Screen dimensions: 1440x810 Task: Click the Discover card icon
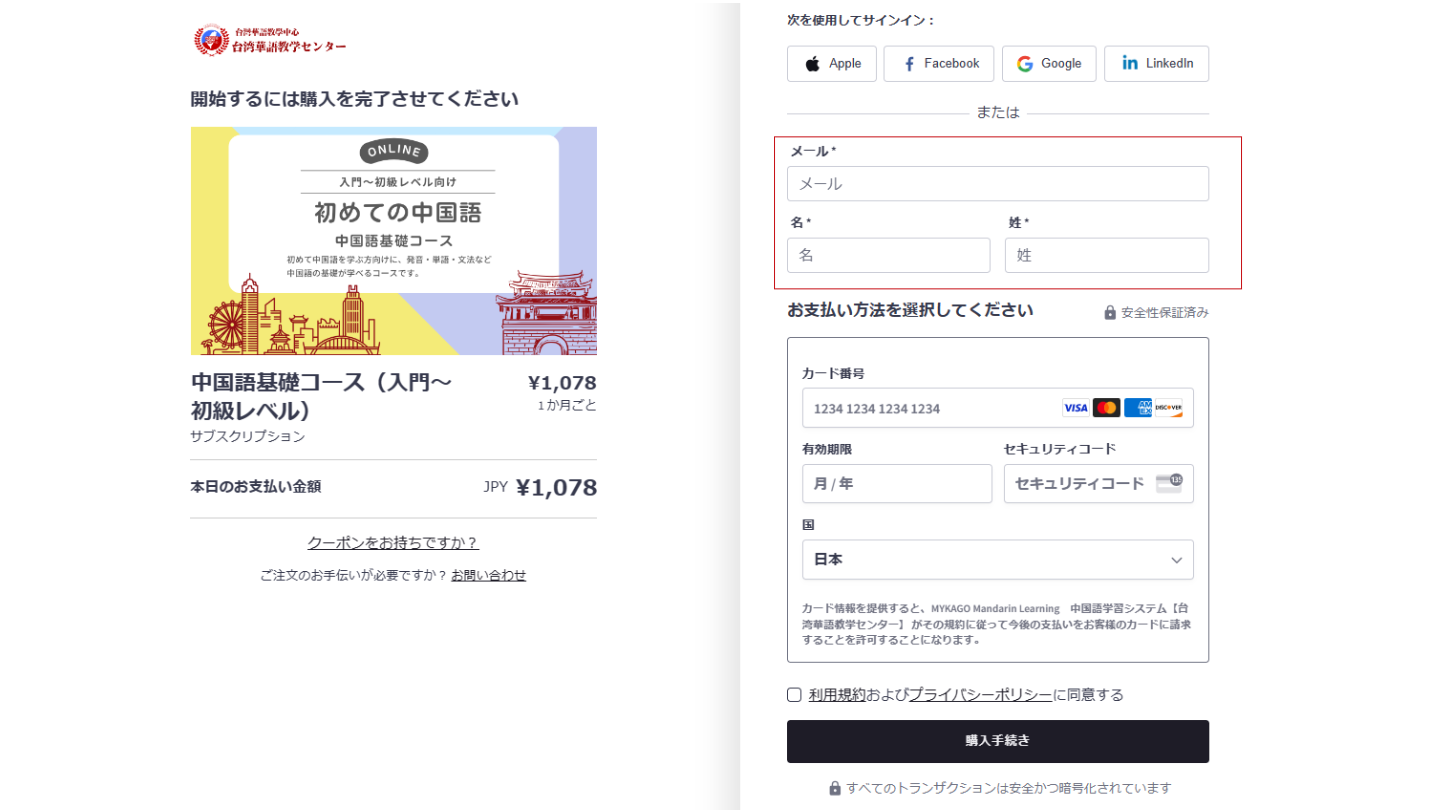(1168, 408)
